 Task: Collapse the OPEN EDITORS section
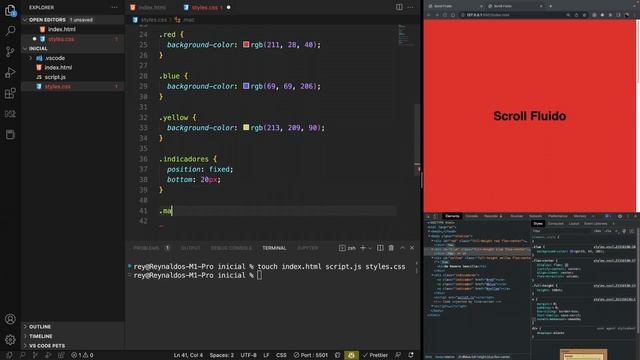point(47,20)
